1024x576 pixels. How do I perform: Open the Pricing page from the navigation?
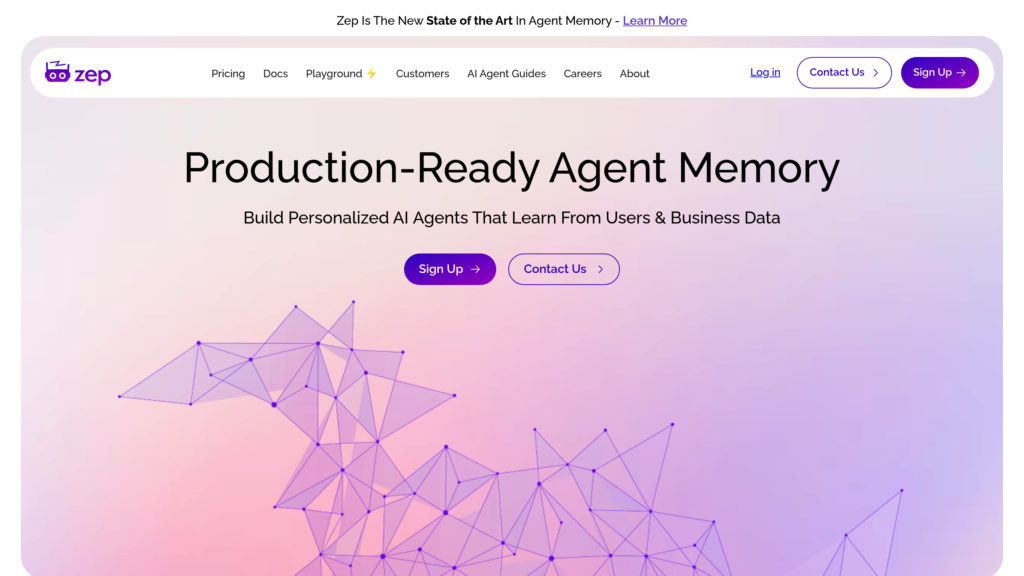228,73
